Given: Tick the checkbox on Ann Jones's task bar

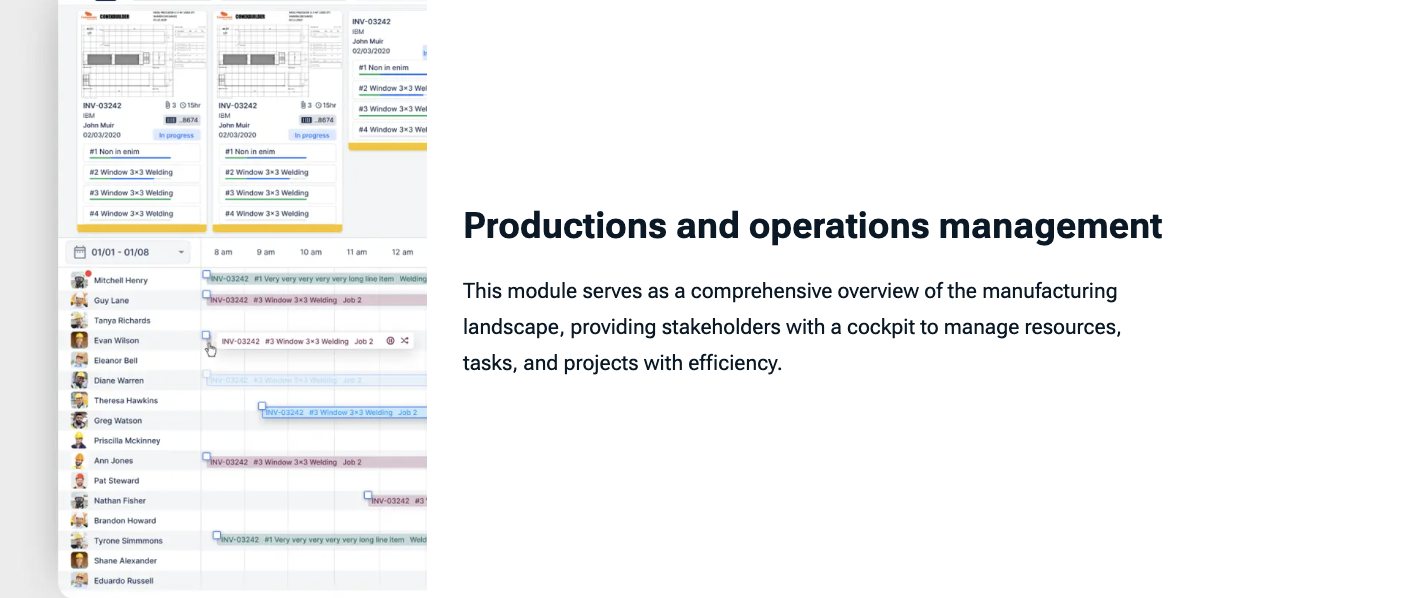Looking at the screenshot, I should point(207,457).
